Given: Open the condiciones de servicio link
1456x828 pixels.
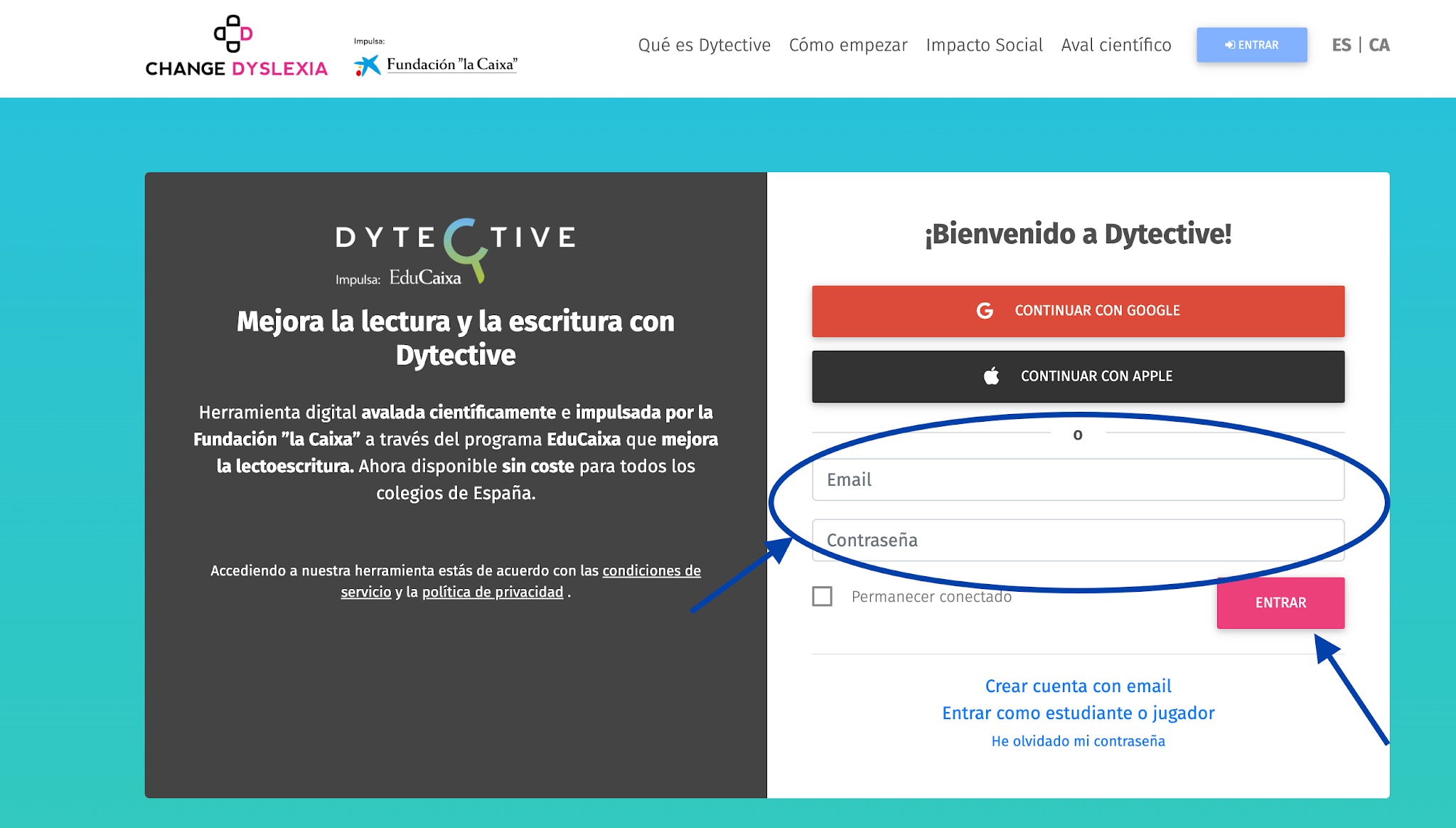Looking at the screenshot, I should click(521, 581).
